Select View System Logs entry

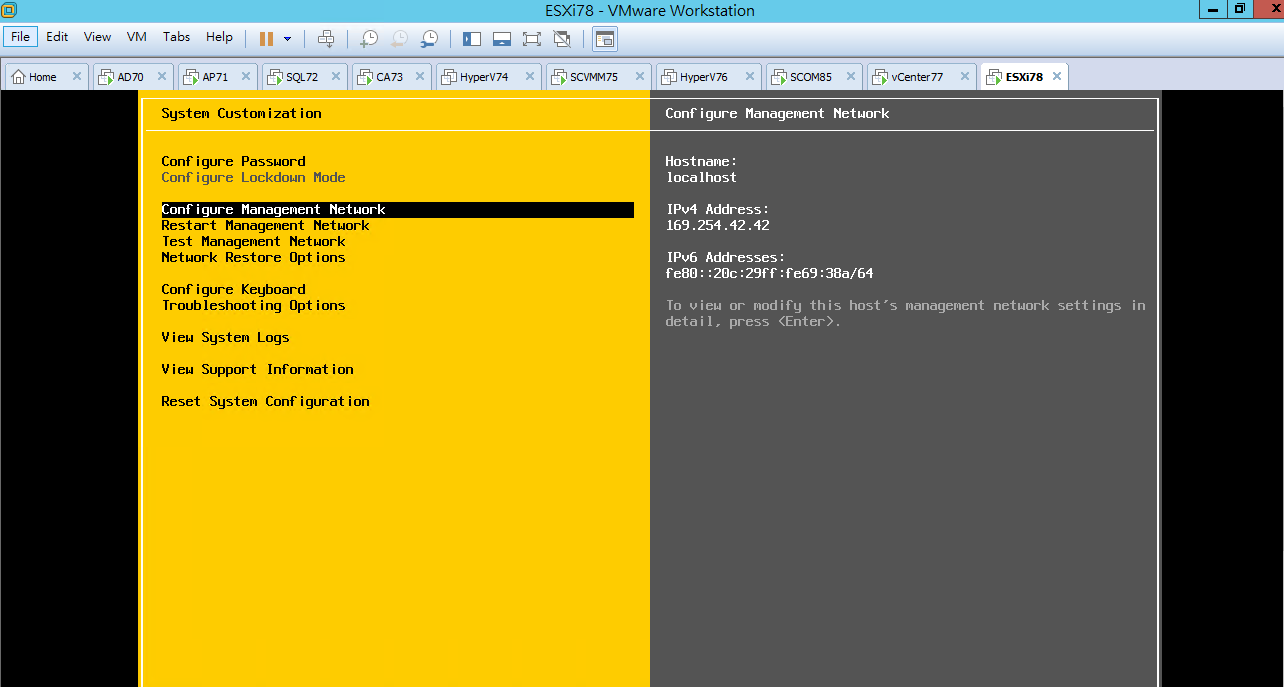tap(225, 337)
